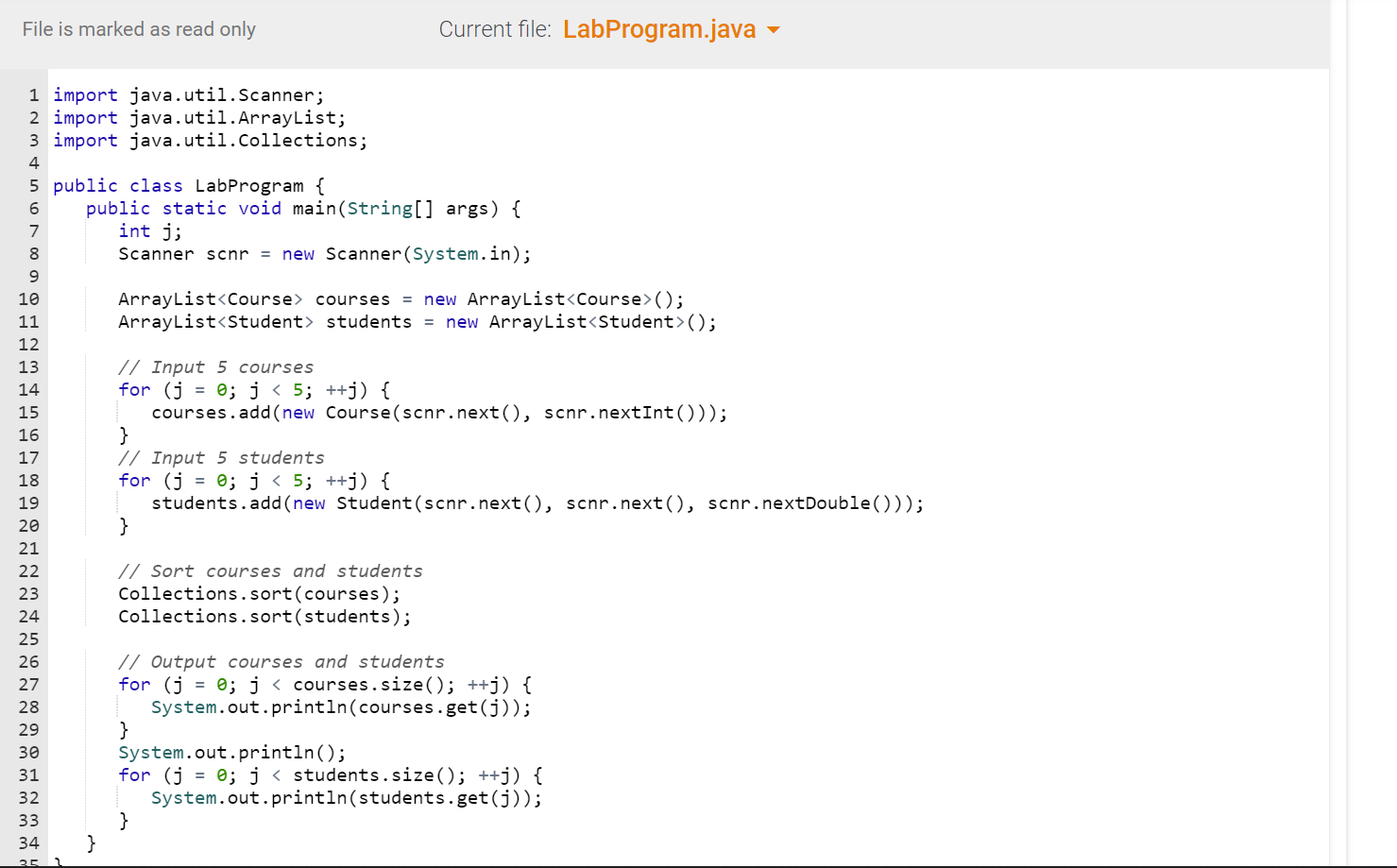Click the orange LabProgram.java file name
Viewport: 1397px width, 868px height.
tap(658, 29)
